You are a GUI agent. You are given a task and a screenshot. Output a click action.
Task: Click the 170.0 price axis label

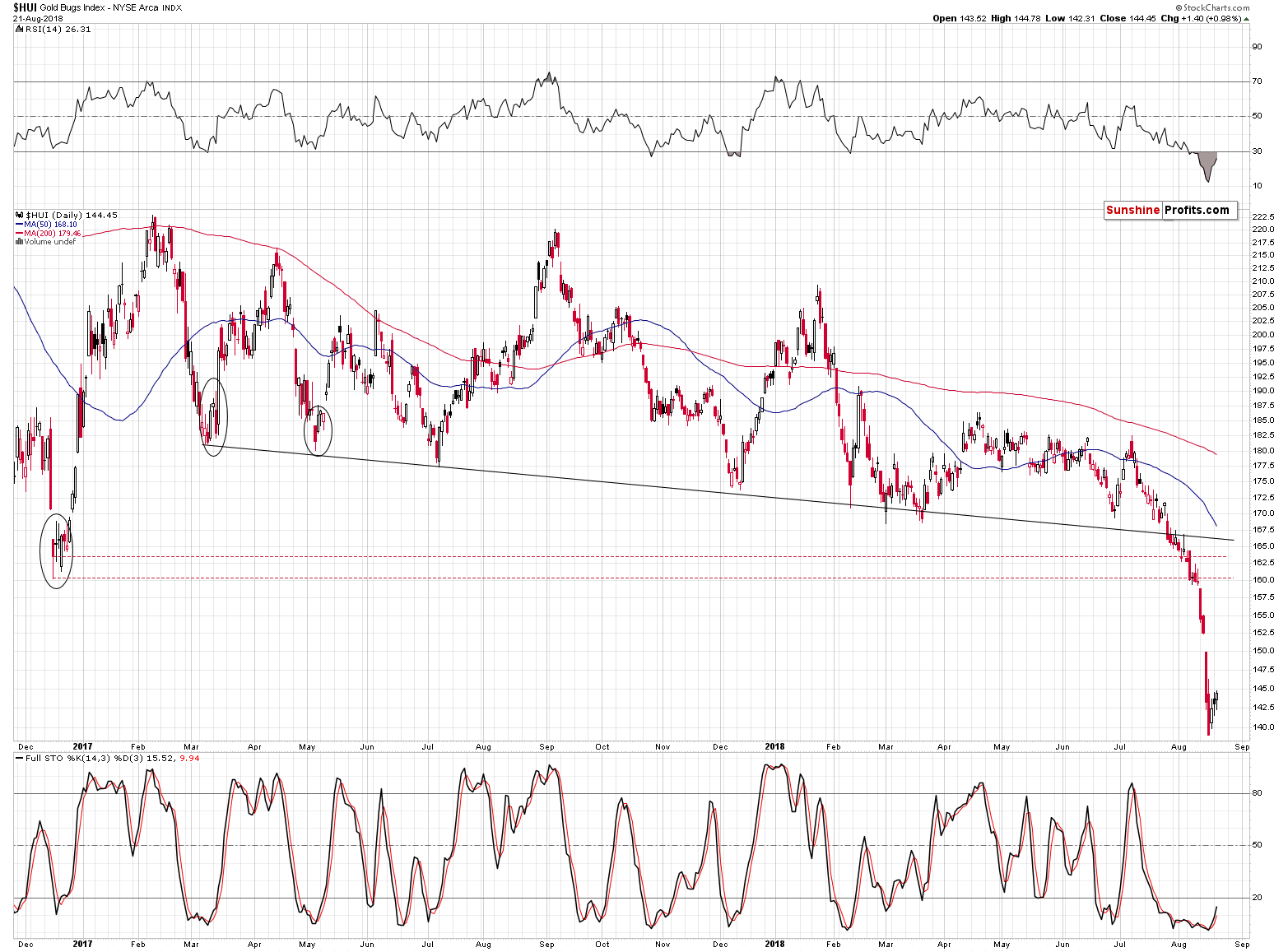click(x=1263, y=513)
